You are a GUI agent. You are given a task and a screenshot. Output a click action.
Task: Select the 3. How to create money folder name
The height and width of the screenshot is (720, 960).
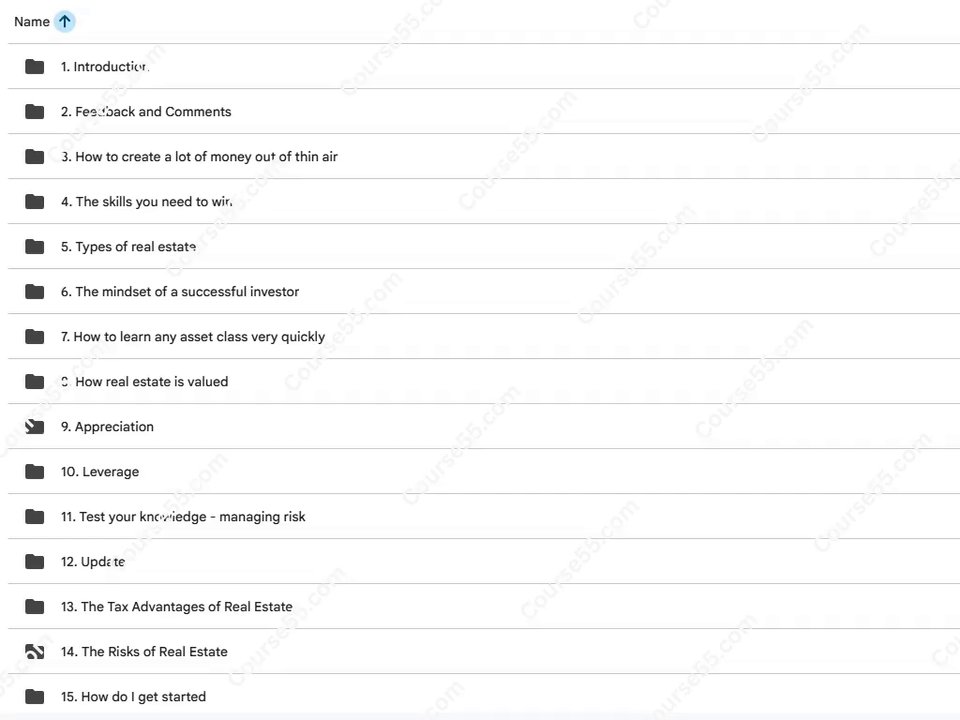click(199, 157)
